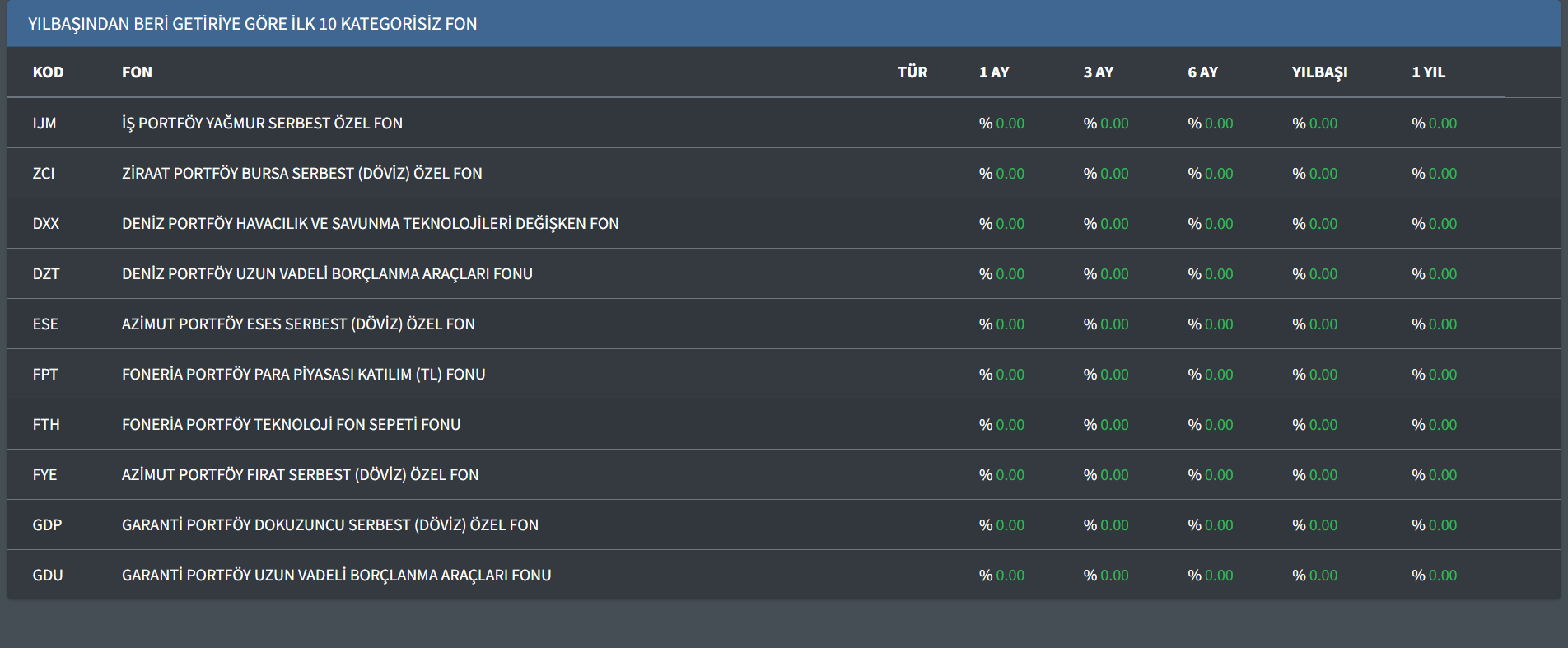Click the 3 AY column header
Viewport: 1568px width, 648px height.
[x=1098, y=72]
